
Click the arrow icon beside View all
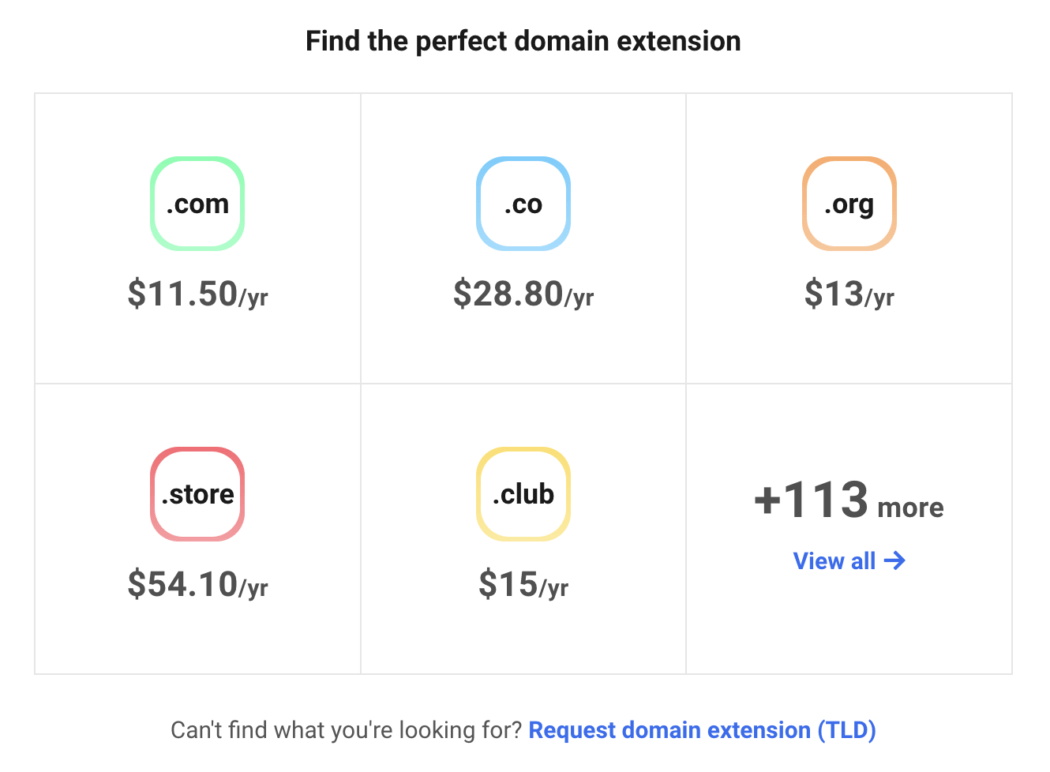895,561
